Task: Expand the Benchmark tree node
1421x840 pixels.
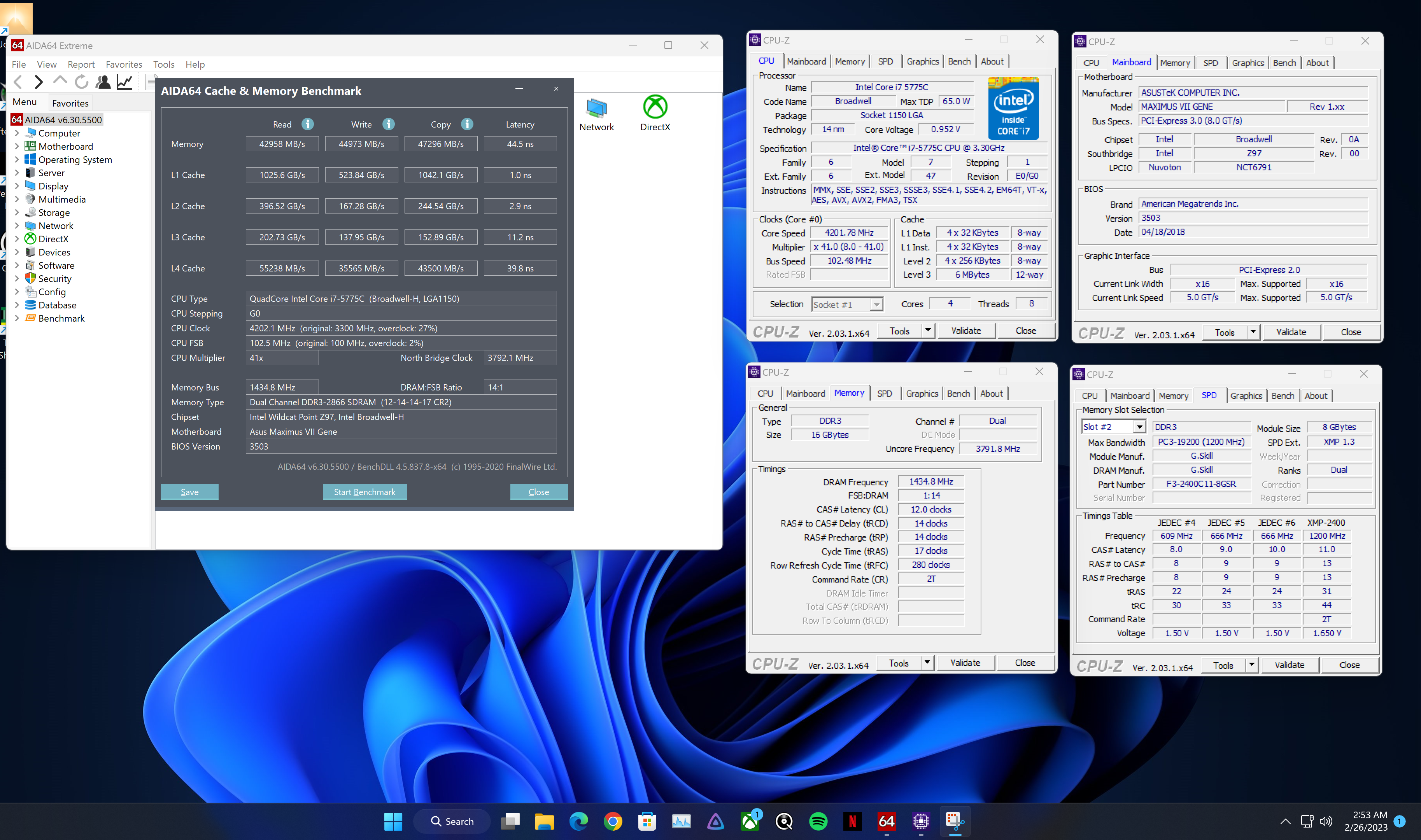Action: [16, 318]
